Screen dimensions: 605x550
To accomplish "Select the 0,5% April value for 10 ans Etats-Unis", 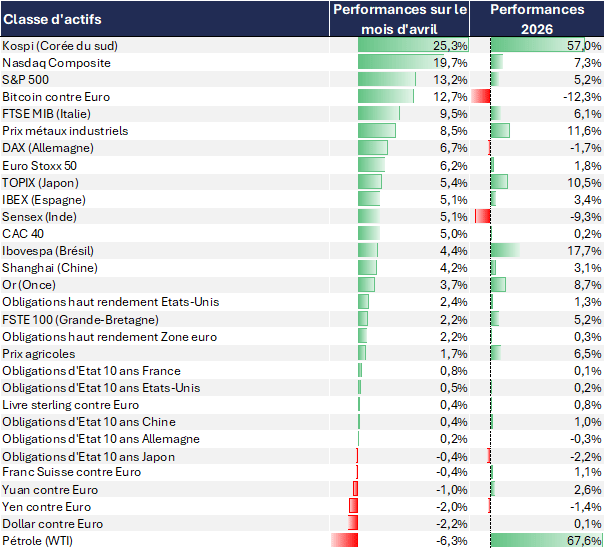I will pos(454,388).
